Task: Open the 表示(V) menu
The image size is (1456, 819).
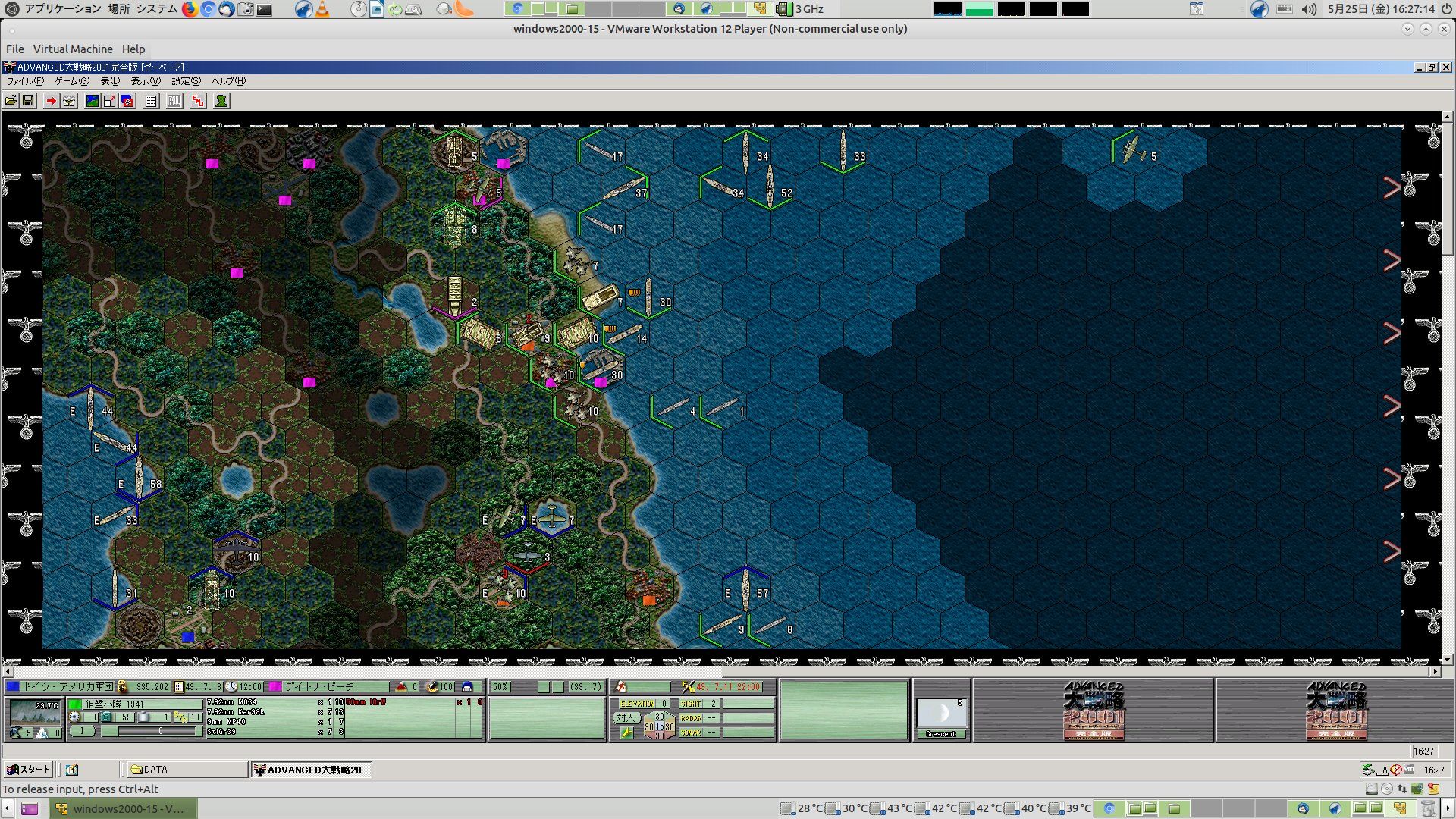Action: (x=146, y=81)
